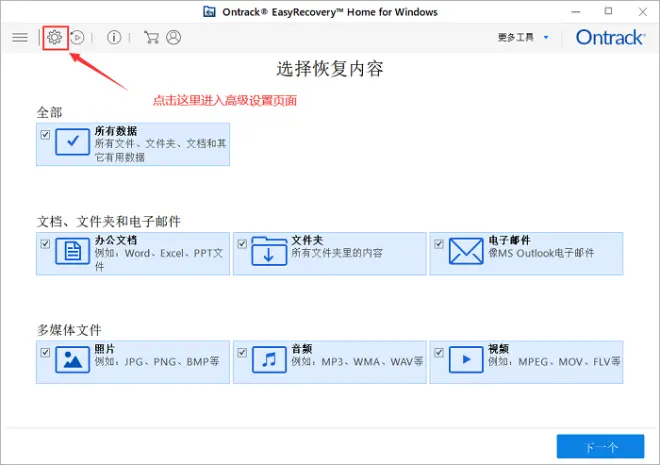Click the 办公文档 document icon
Image resolution: width=660 pixels, height=465 pixels.
click(x=72, y=251)
